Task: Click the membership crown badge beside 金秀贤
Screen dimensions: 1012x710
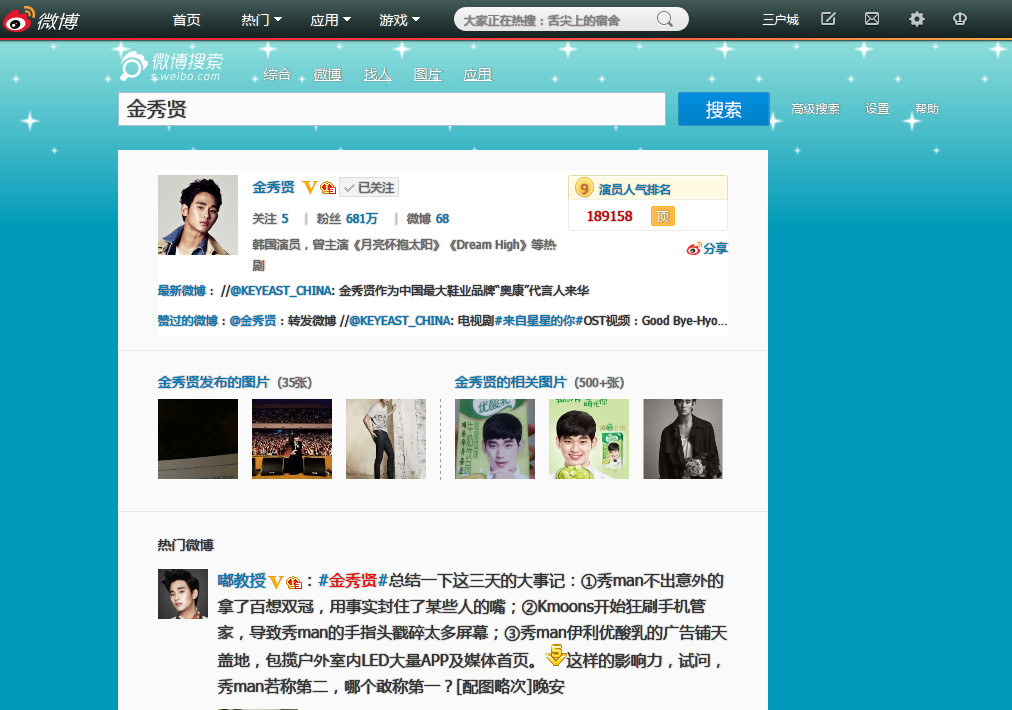Action: tap(328, 188)
